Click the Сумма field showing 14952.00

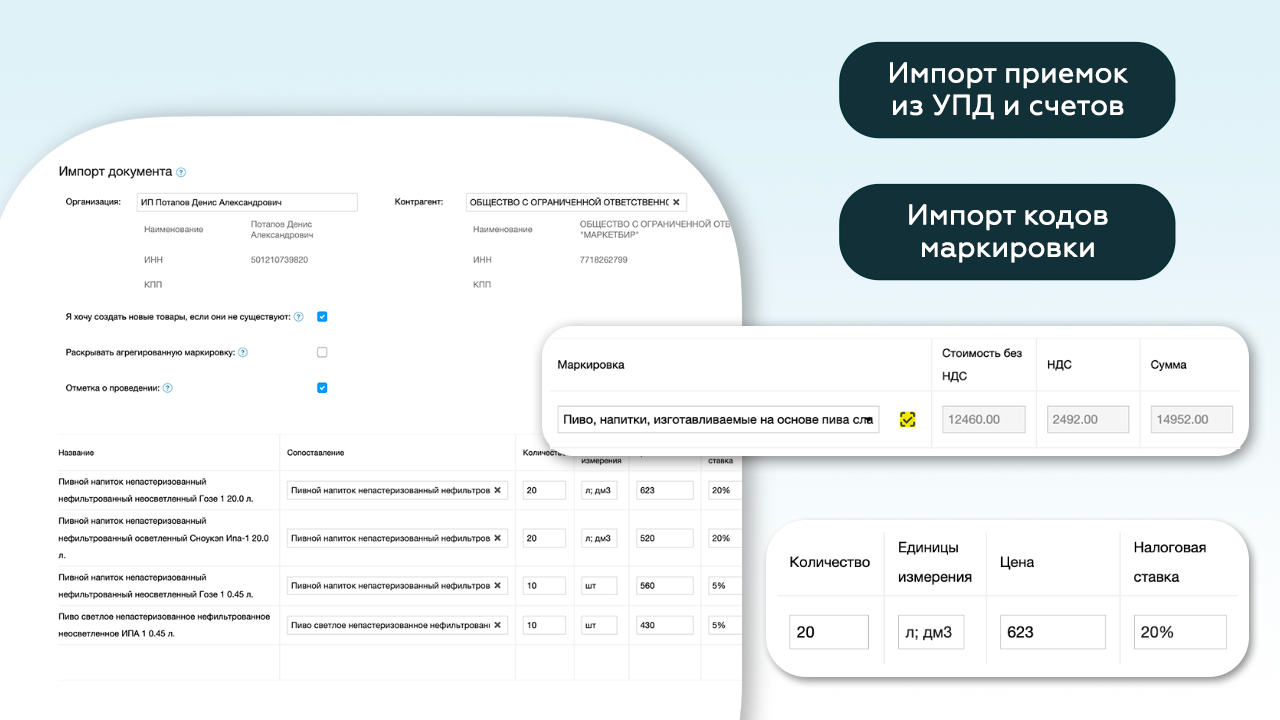click(1192, 419)
